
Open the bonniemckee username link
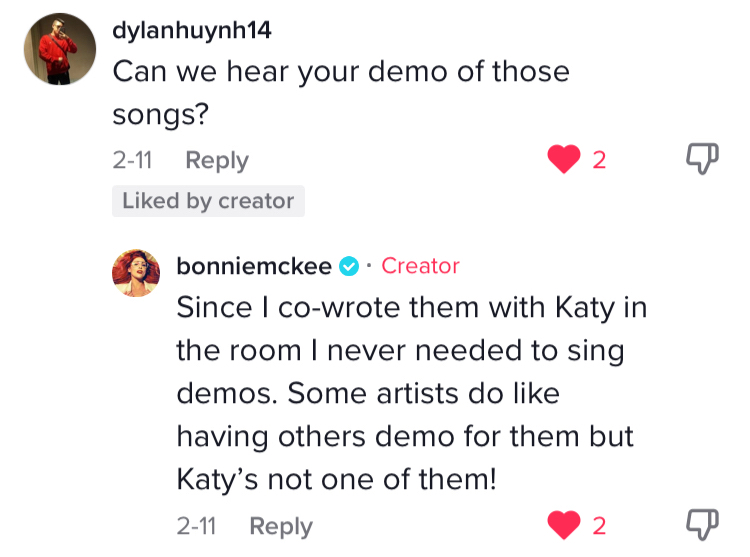(x=254, y=266)
